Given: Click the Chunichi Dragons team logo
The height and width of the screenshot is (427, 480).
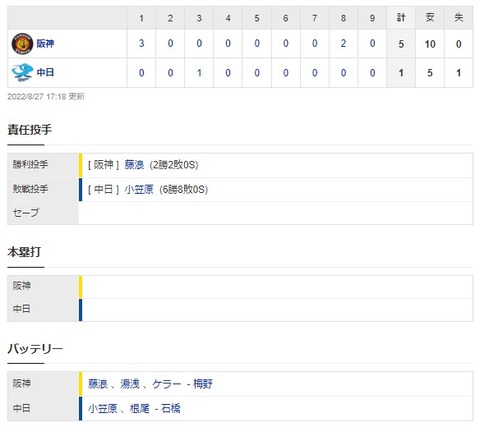Looking at the screenshot, I should click(x=22, y=73).
